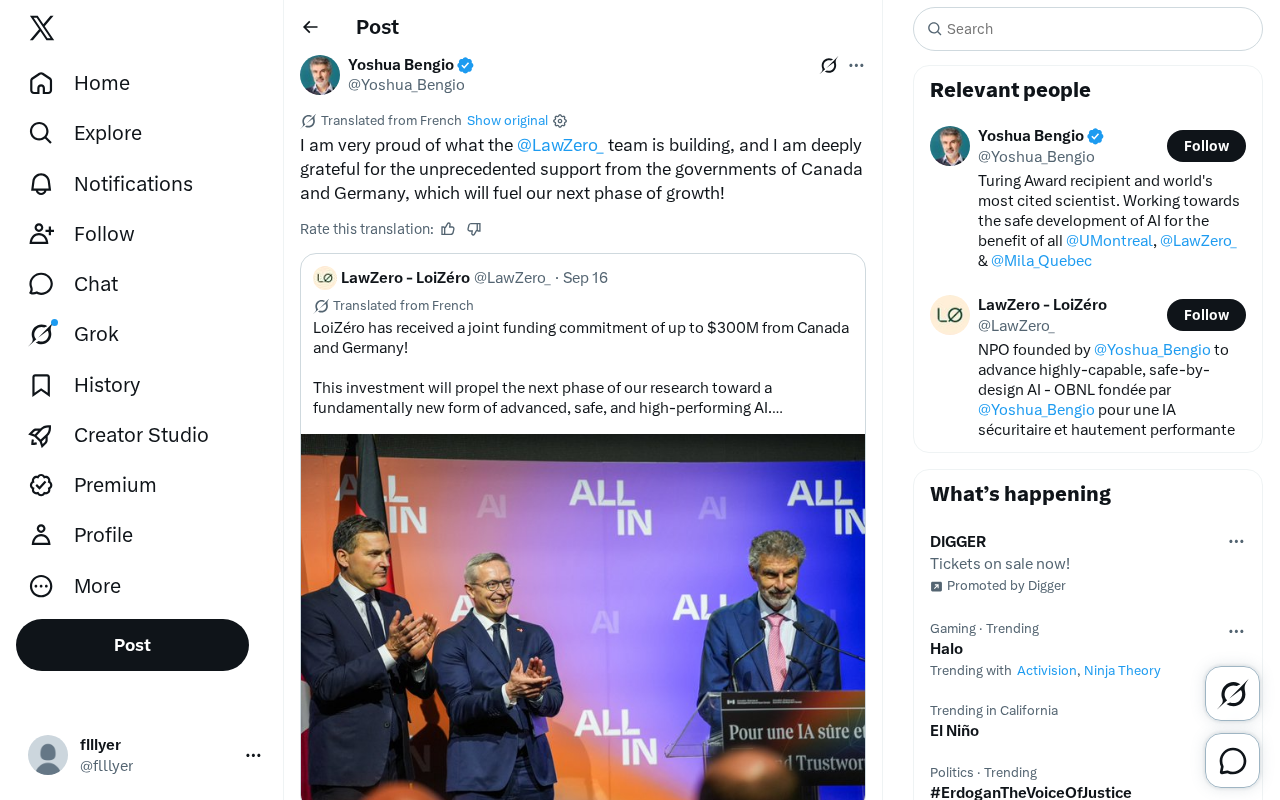The width and height of the screenshot is (1280, 800).
Task: Rate the translation with thumbs down
Action: point(474,229)
